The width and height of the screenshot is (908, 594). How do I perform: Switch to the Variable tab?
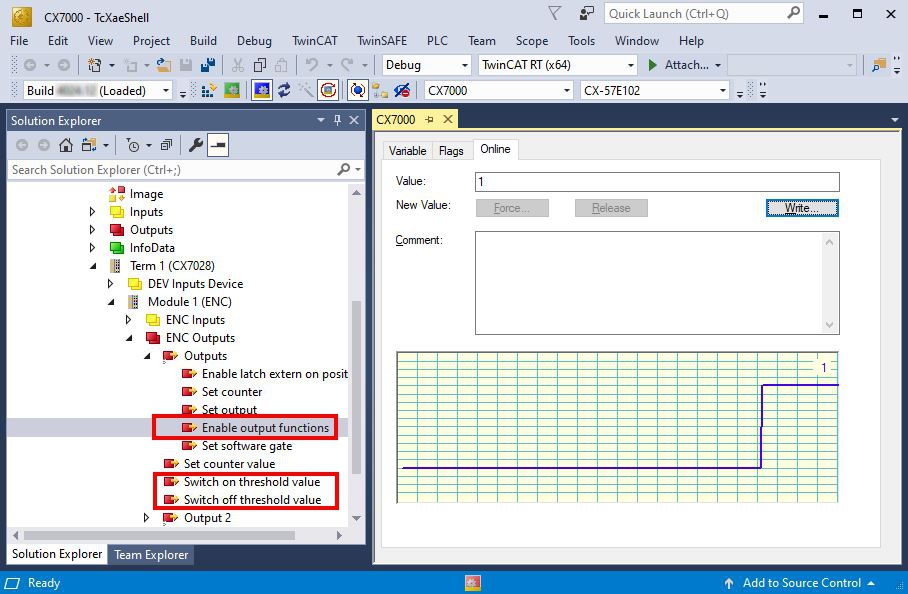point(408,151)
